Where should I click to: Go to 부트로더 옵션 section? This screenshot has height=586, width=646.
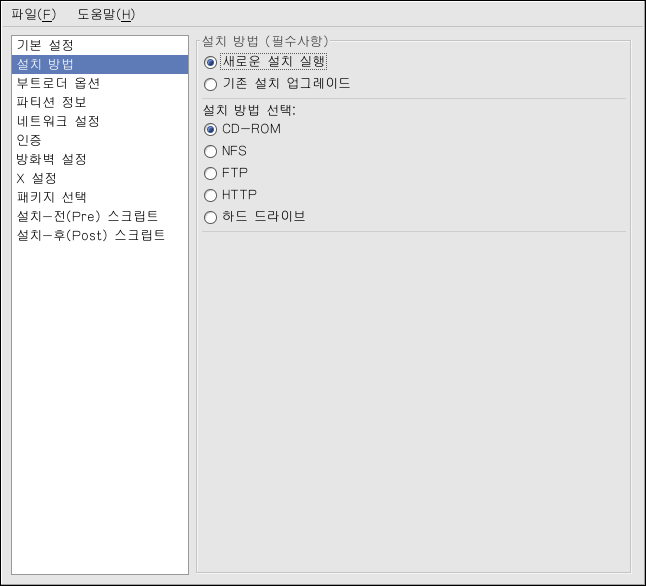[x=58, y=84]
